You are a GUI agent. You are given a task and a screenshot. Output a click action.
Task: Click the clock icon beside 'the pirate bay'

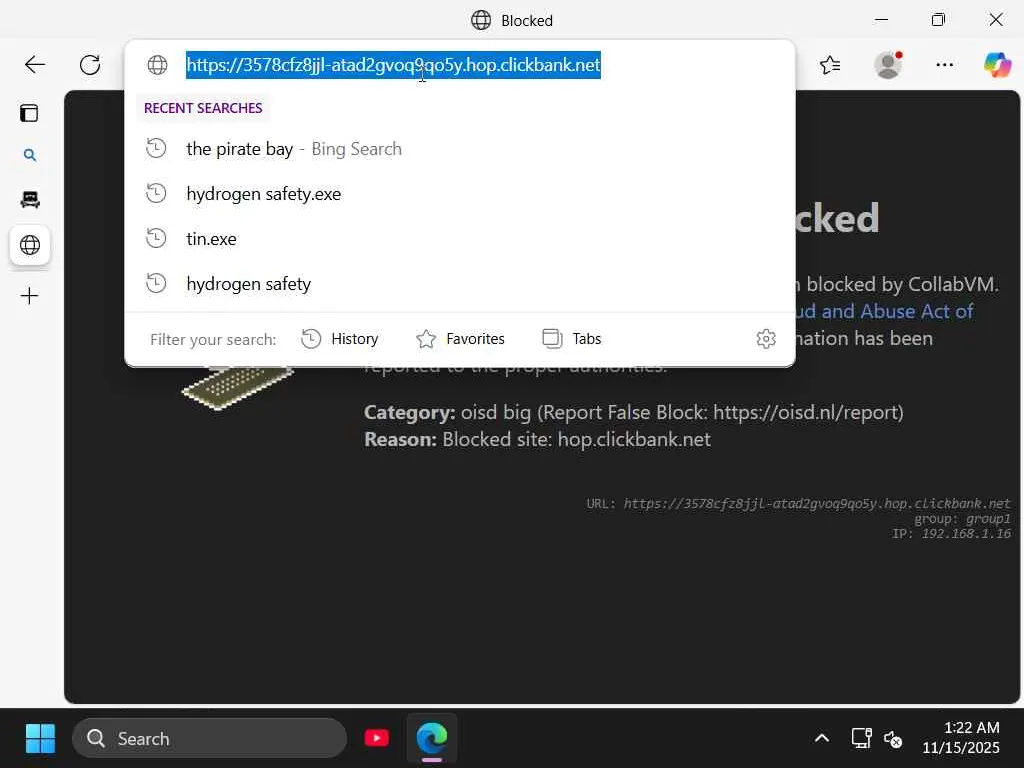(156, 148)
